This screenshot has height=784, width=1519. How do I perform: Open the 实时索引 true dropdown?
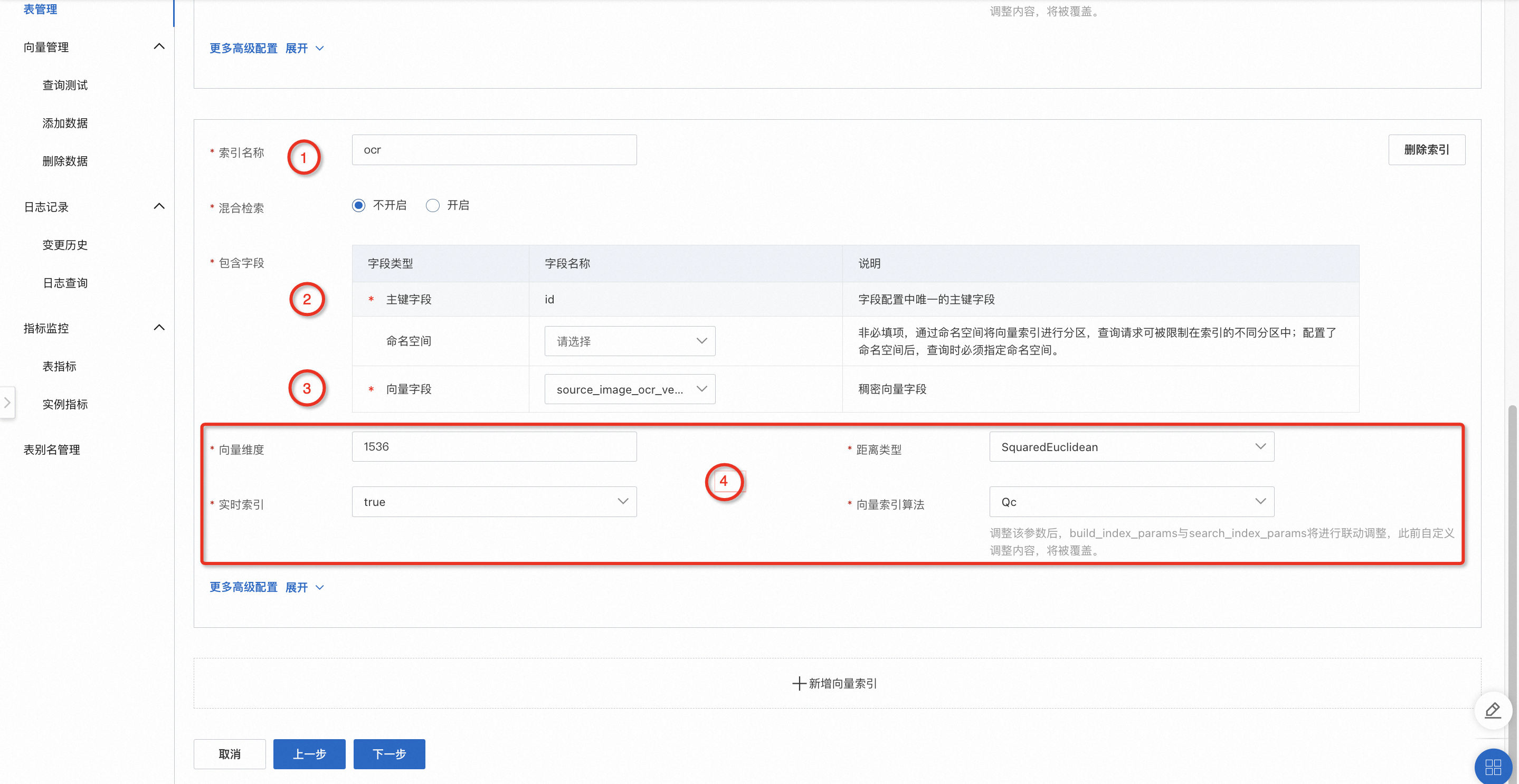493,502
